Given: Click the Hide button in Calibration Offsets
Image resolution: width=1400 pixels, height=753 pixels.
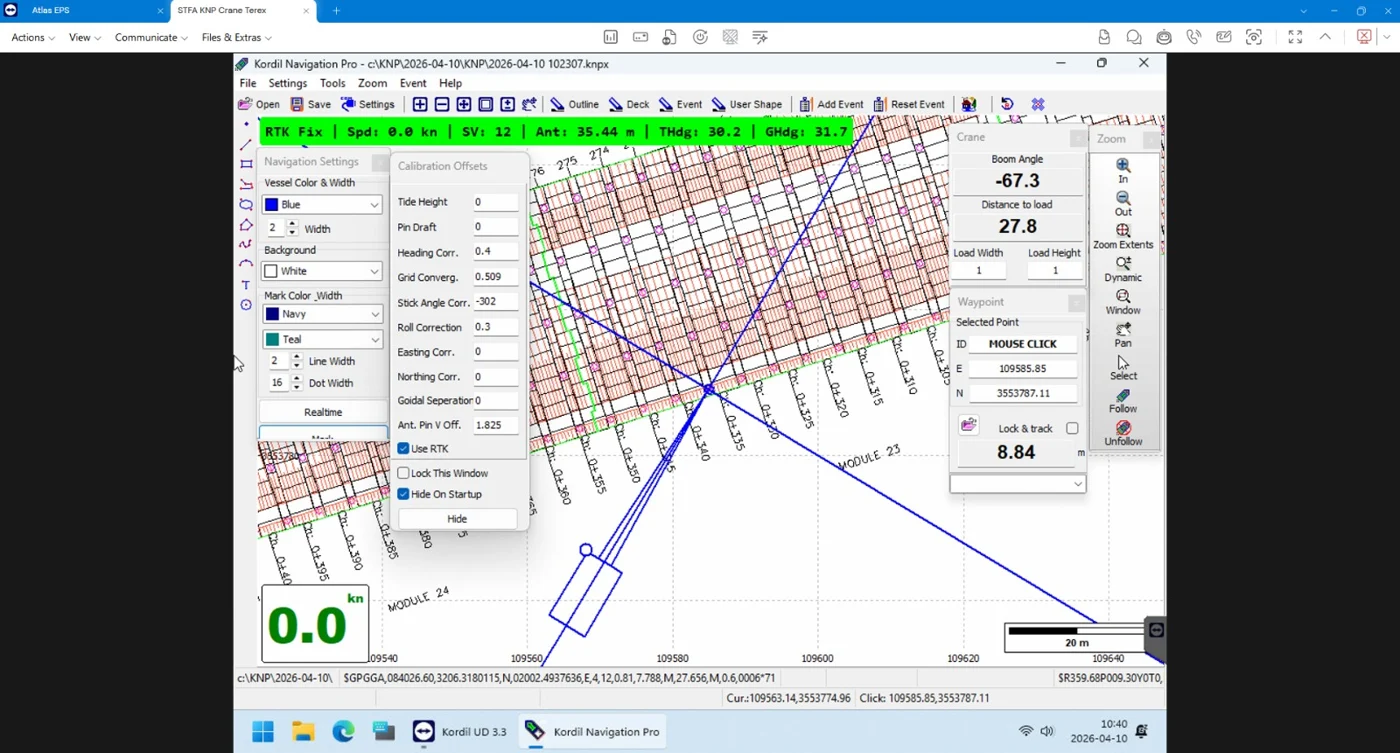Looking at the screenshot, I should pyautogui.click(x=457, y=519).
